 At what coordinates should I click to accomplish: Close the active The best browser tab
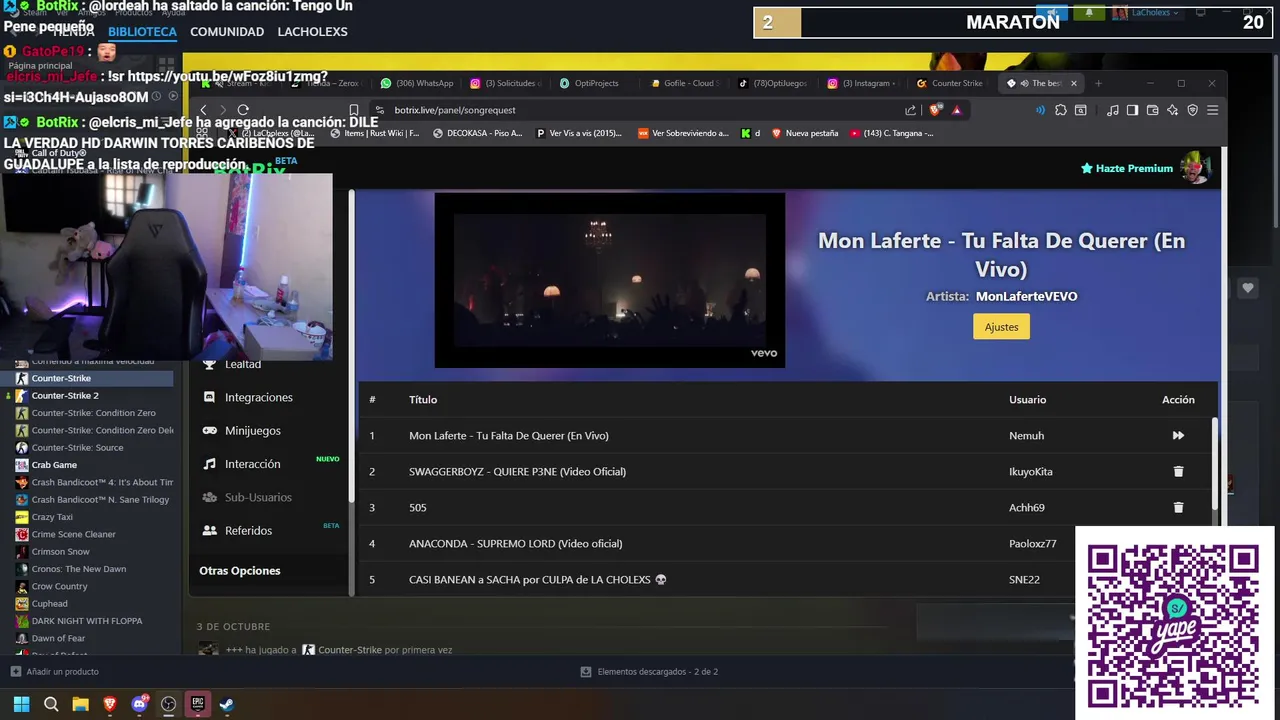coord(1074,83)
